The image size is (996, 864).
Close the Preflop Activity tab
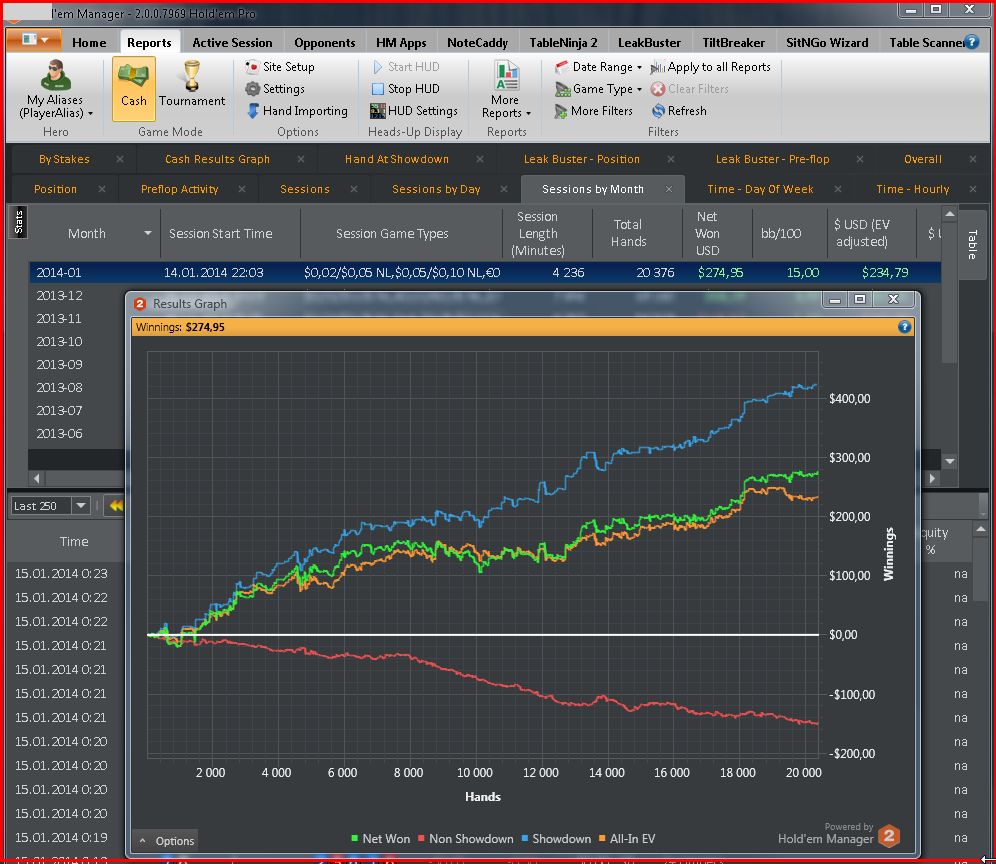(x=242, y=189)
